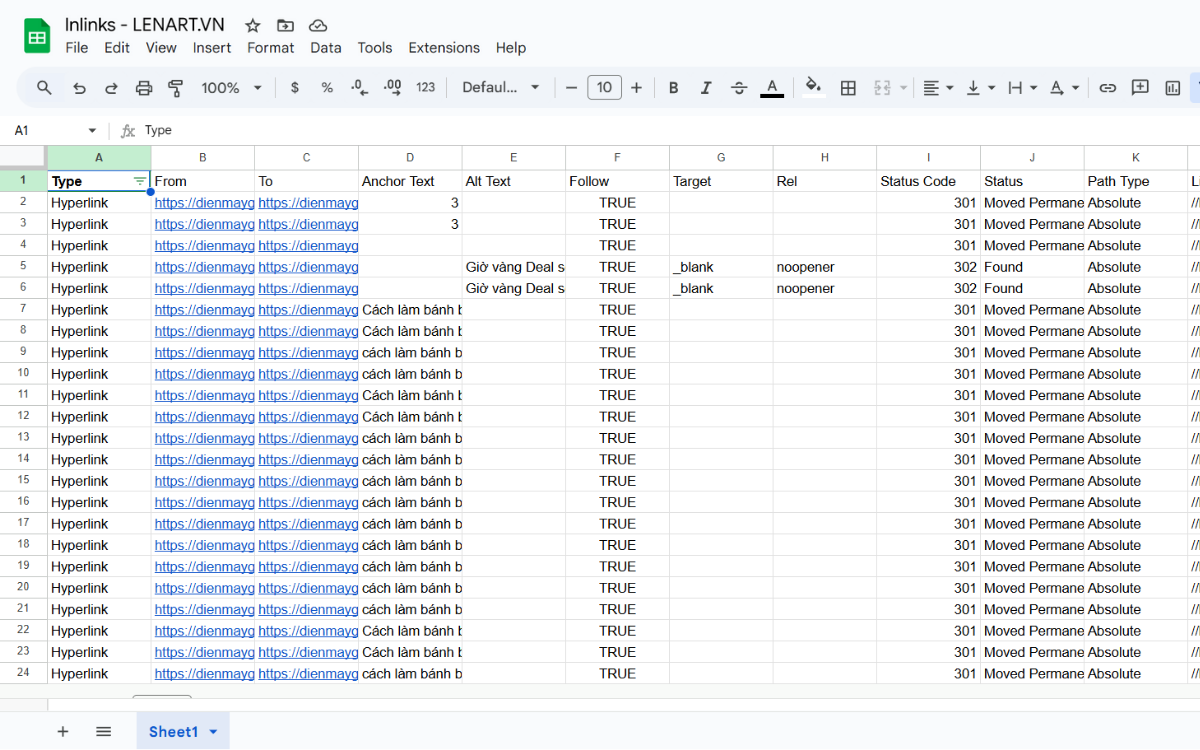Screen dimensions: 1200x750
Task: Insert a chart using the chart icon
Action: pos(1172,88)
